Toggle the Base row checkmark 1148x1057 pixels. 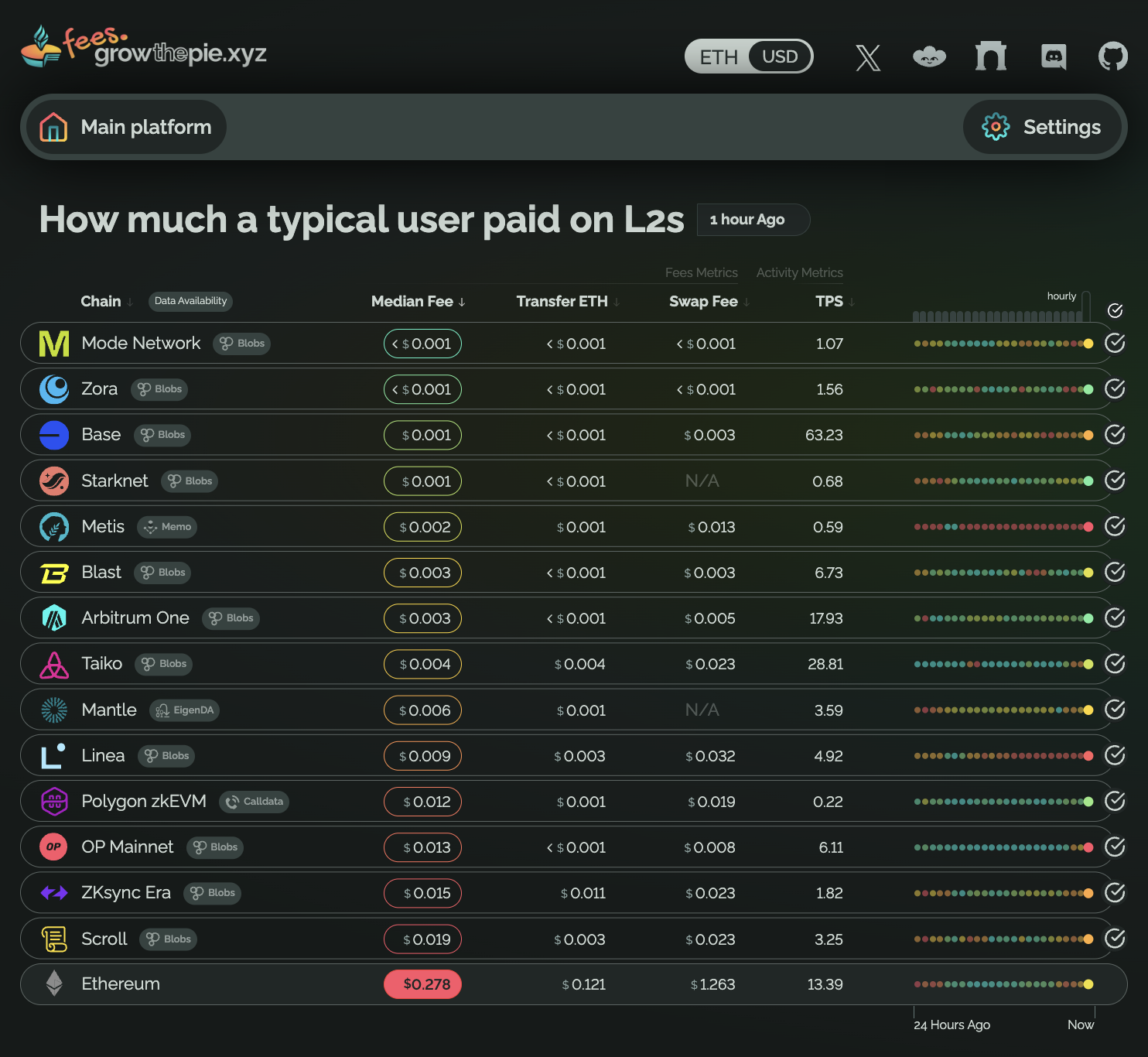coord(1115,434)
